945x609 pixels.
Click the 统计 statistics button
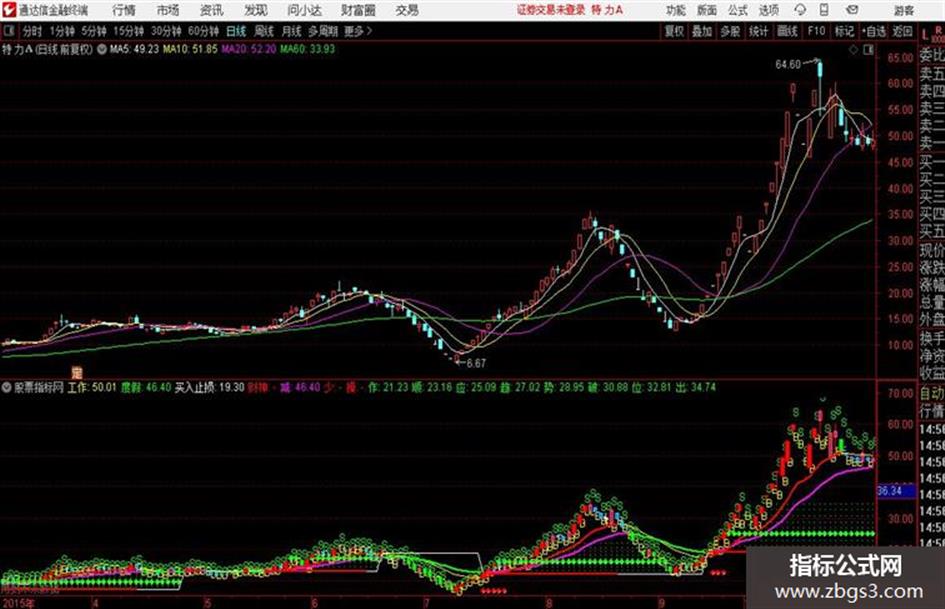[759, 31]
